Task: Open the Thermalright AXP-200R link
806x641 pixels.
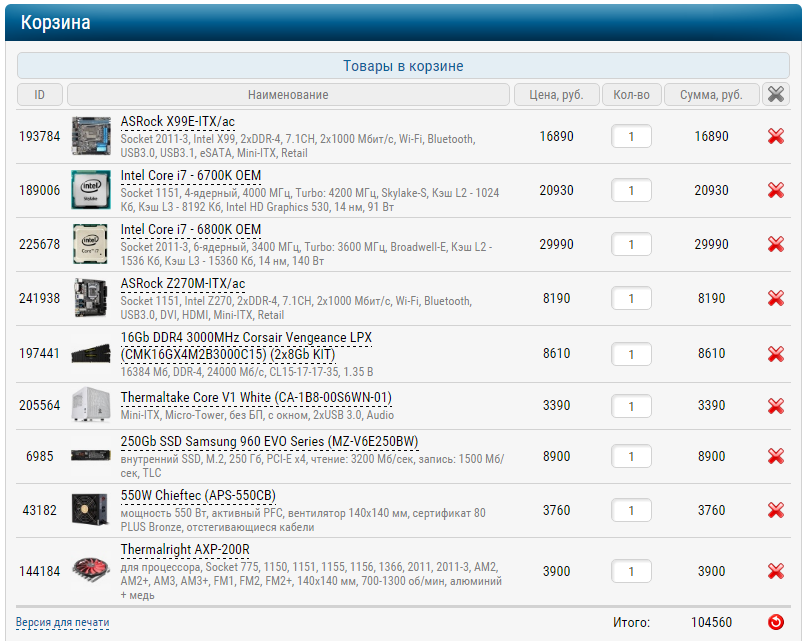Action: 185,550
